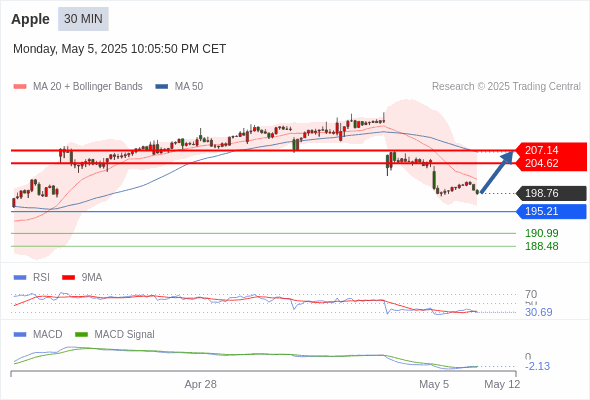Click the 188.48 support level label
590x400 pixels.
(x=541, y=246)
